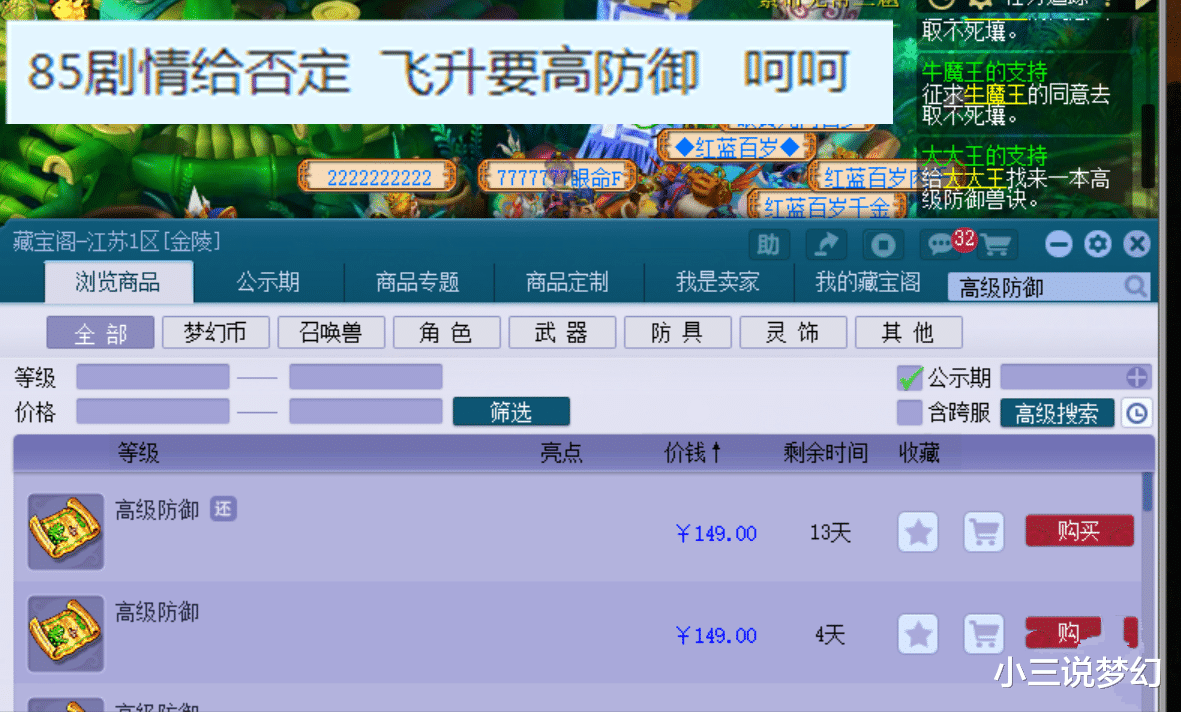Click the 牛魔王 link in quest tracker
Image resolution: width=1181 pixels, height=712 pixels.
coord(995,95)
